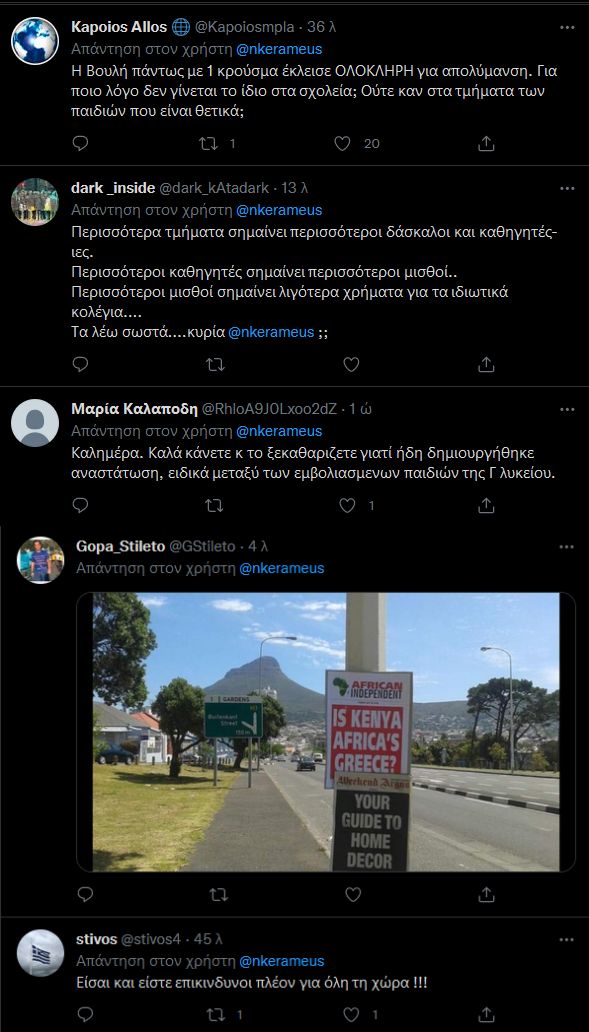Retweet Kapoios Allos tweet about Βουλή
Screen dimensions: 589x1032
coord(208,143)
